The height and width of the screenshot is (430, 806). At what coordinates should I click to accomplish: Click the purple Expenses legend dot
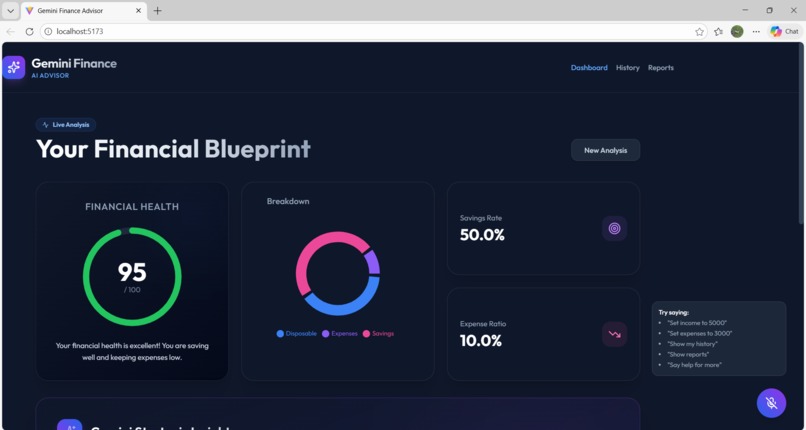325,334
